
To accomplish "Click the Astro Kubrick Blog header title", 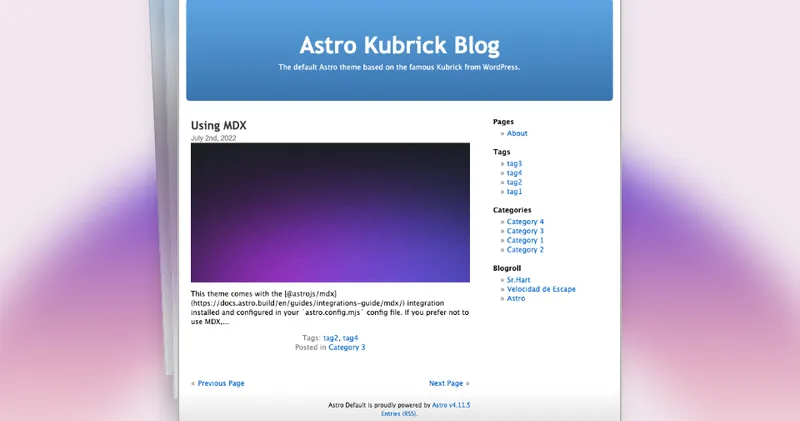I will 399,45.
